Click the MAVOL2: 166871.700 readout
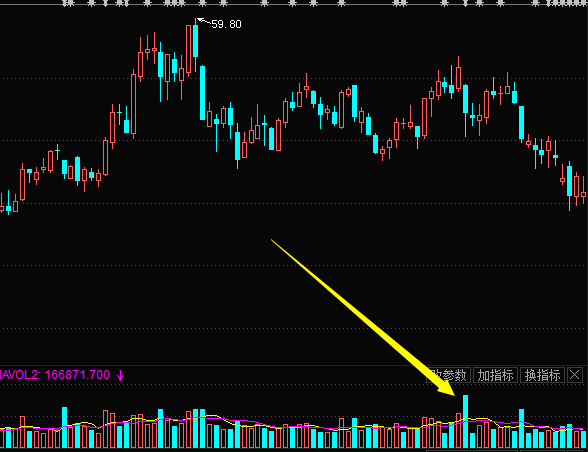The image size is (588, 452). 55,375
